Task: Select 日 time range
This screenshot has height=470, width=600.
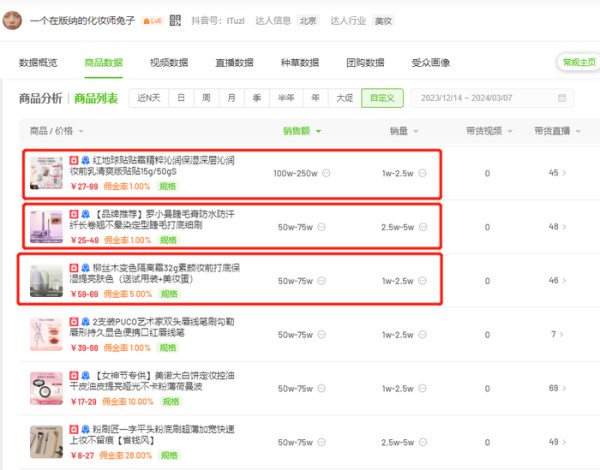Action: click(x=181, y=98)
